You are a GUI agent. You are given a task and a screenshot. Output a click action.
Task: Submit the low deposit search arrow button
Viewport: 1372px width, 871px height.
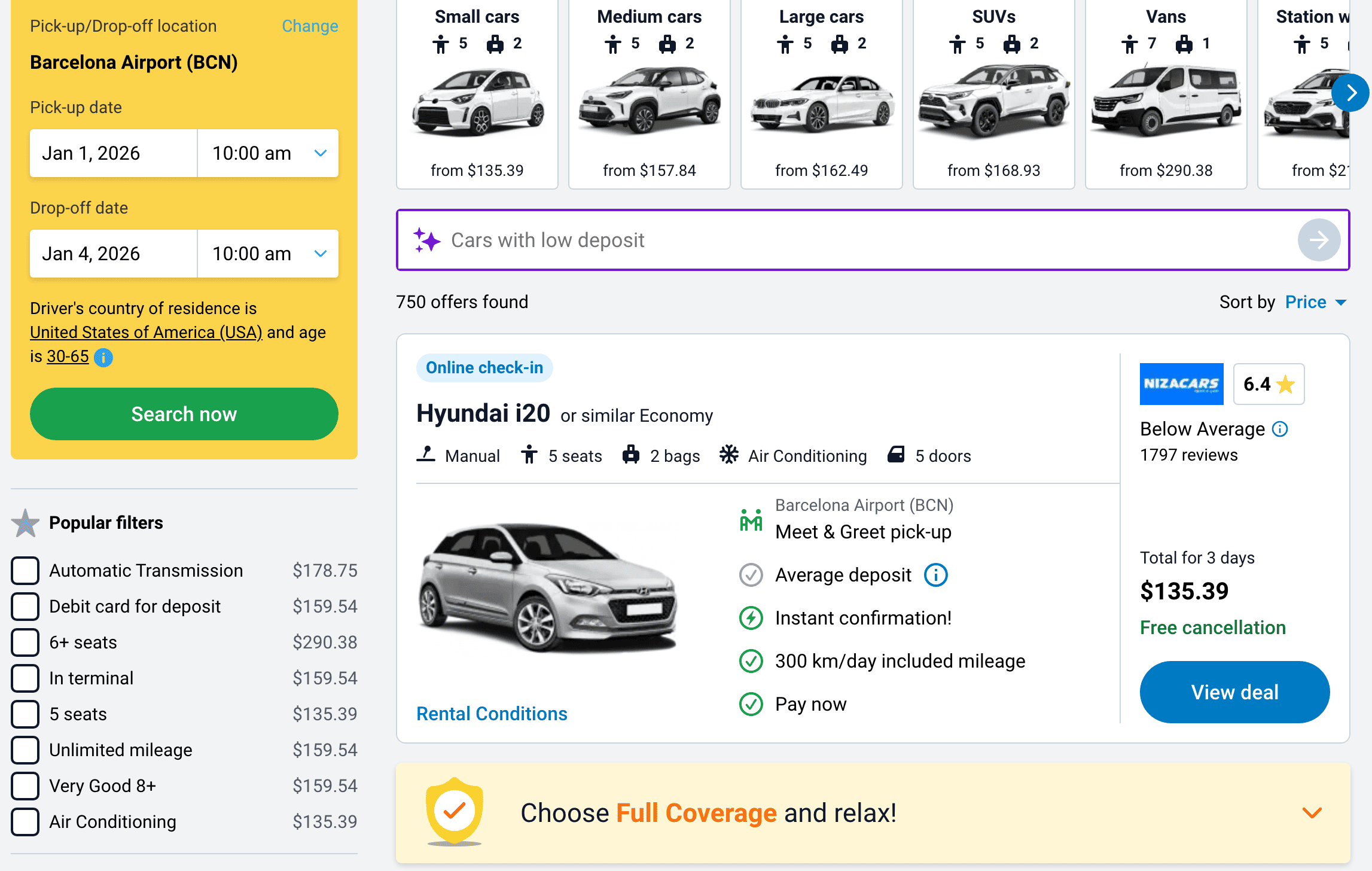[1318, 240]
